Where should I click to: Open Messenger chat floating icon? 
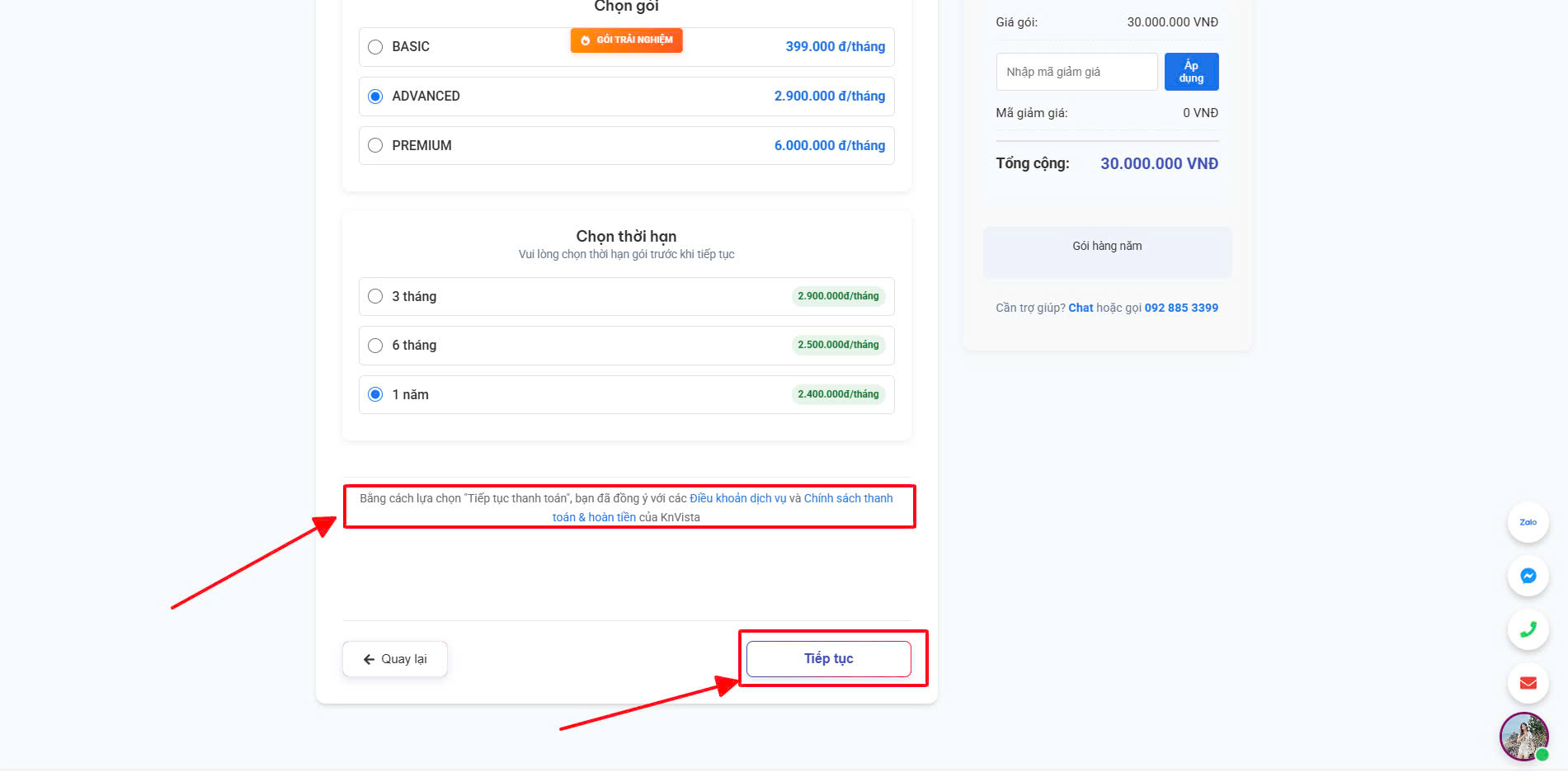click(x=1528, y=576)
